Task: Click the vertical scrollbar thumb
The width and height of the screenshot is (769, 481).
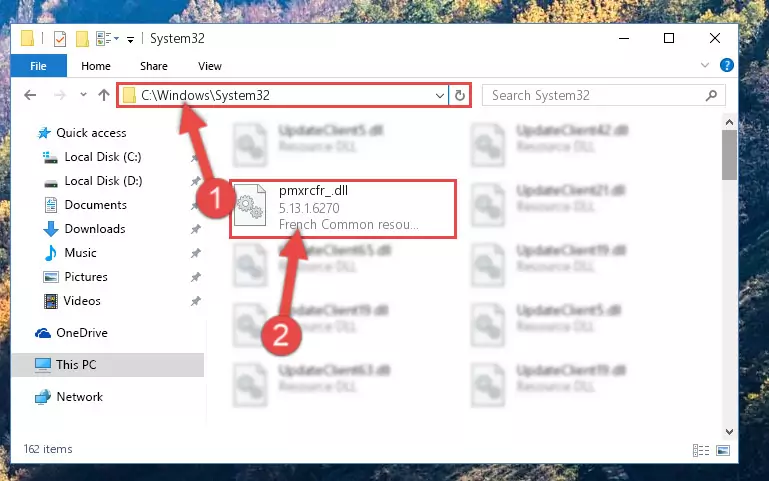Action: click(x=729, y=155)
